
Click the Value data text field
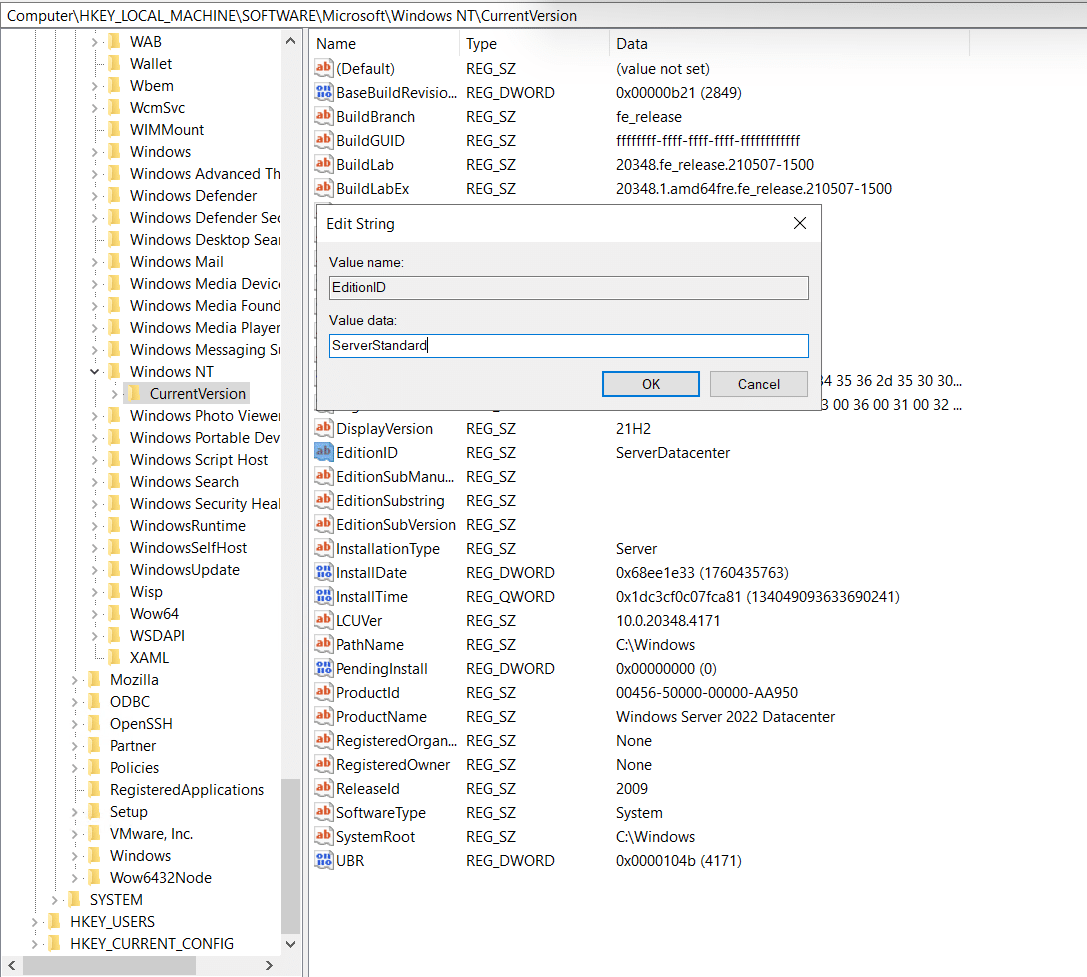[568, 346]
